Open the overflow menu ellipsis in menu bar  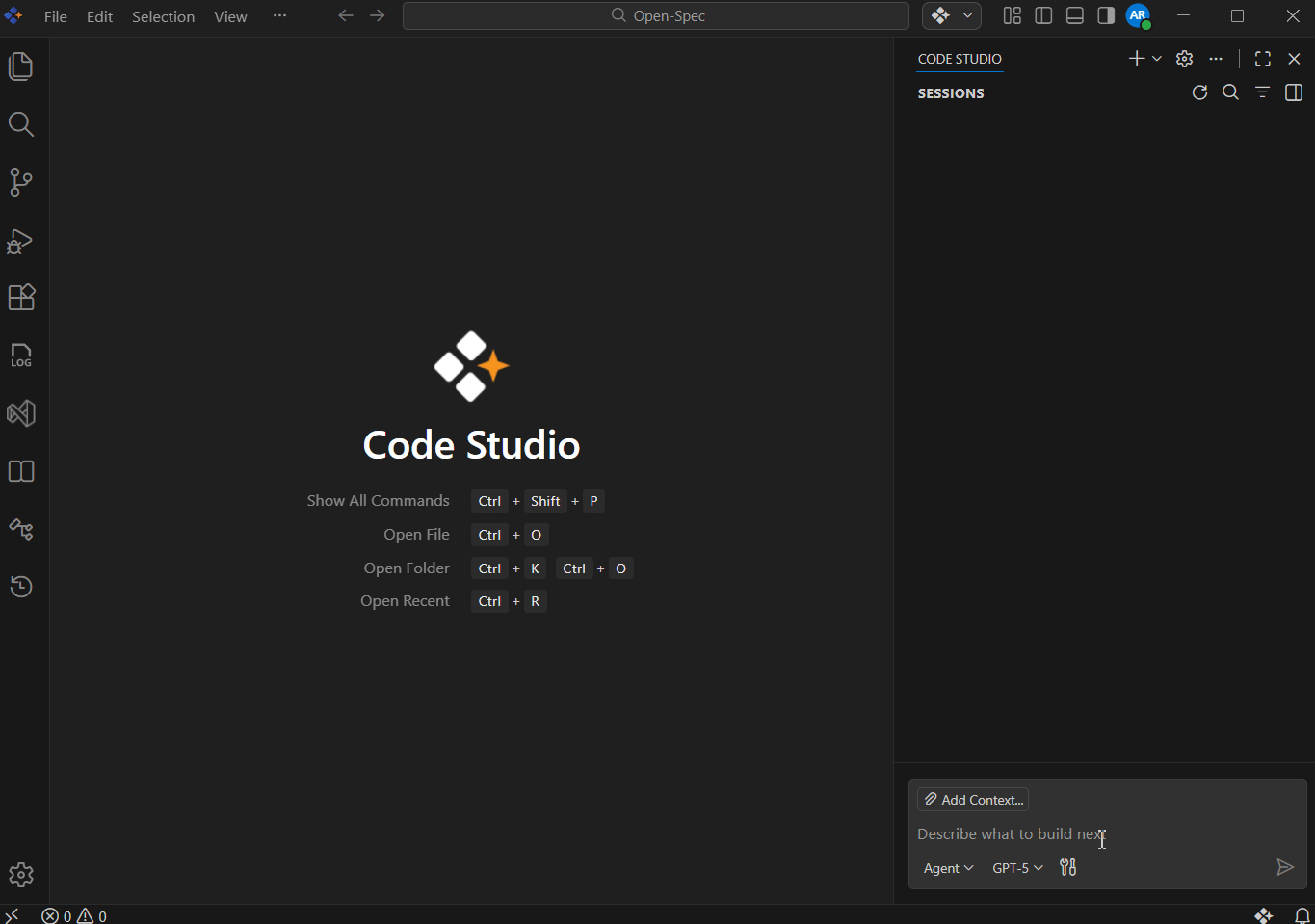[279, 15]
